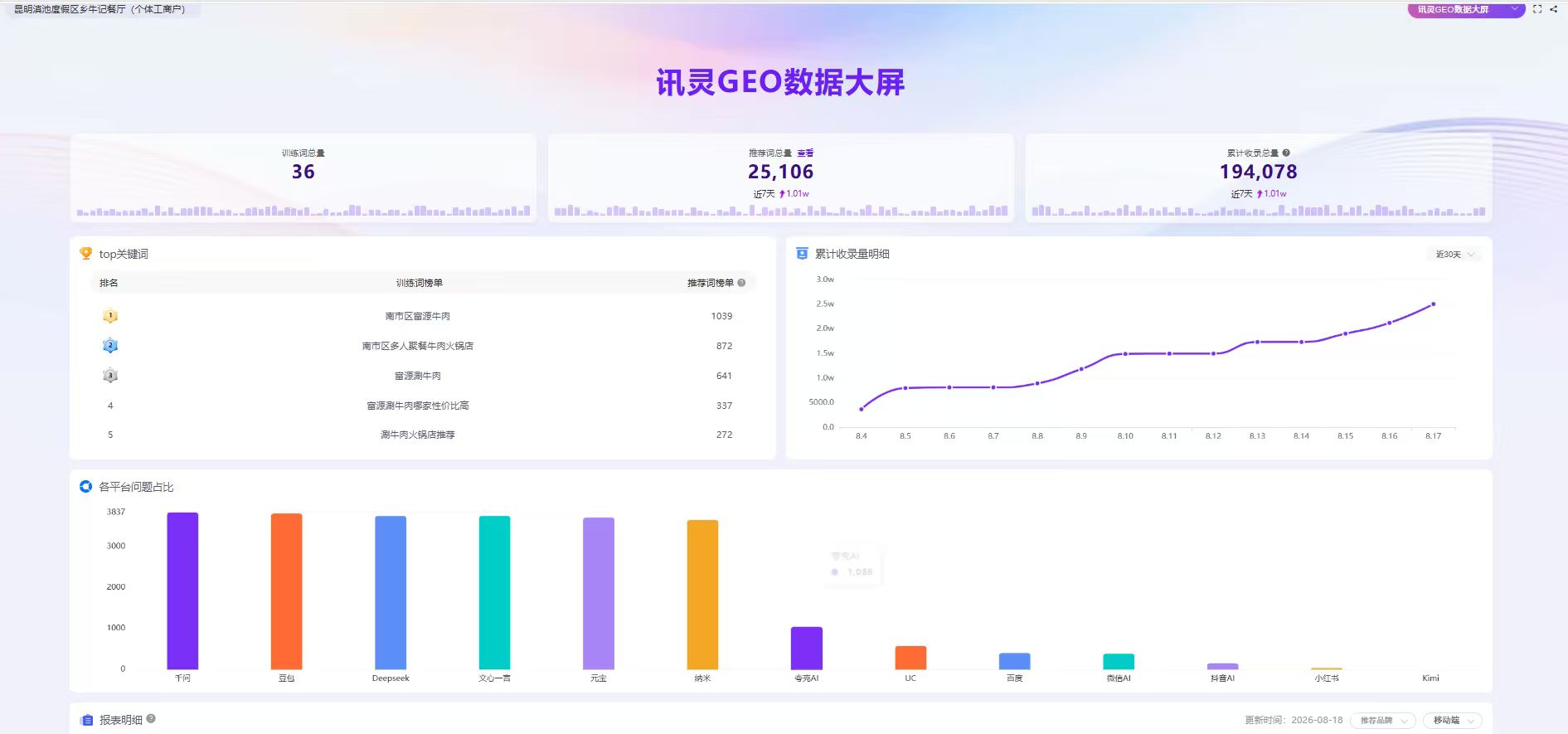Click the 累计收录量明细 panel icon
The height and width of the screenshot is (734, 1568).
tap(802, 254)
